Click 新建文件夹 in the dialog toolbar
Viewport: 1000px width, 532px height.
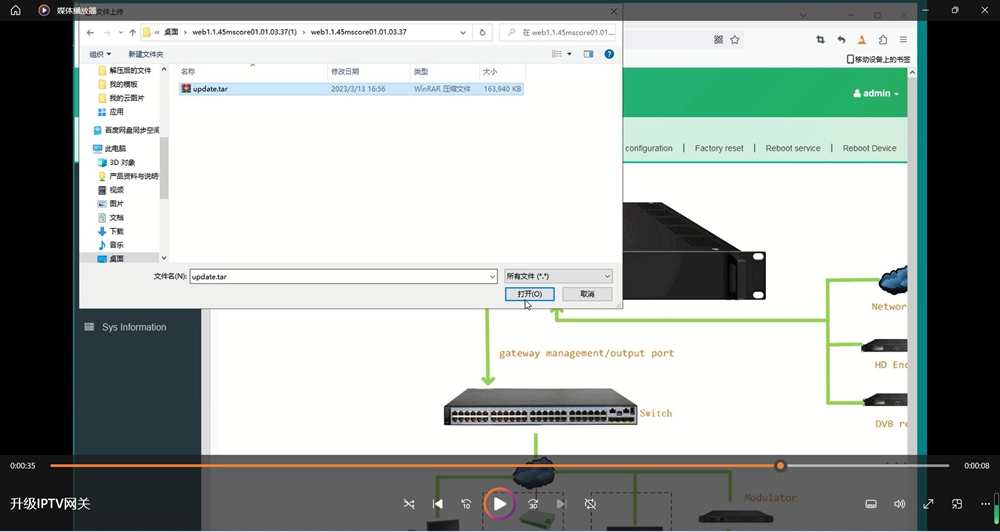[145, 54]
